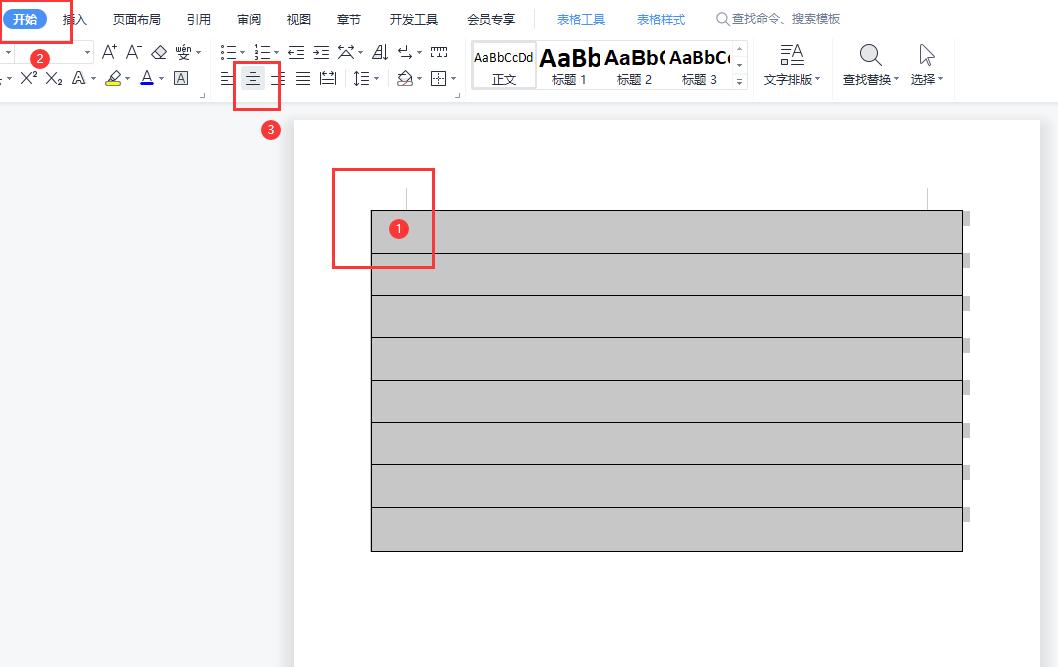Expand the styles gallery with its arrow

pyautogui.click(x=739, y=79)
